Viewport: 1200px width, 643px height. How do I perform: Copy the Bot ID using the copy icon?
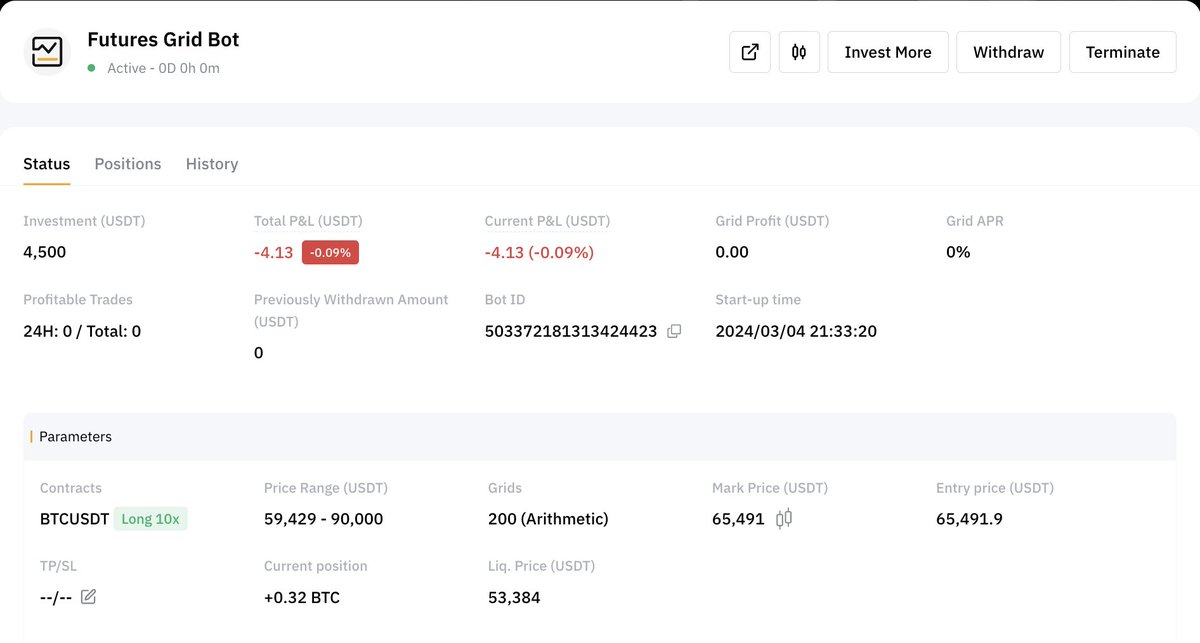pos(673,330)
